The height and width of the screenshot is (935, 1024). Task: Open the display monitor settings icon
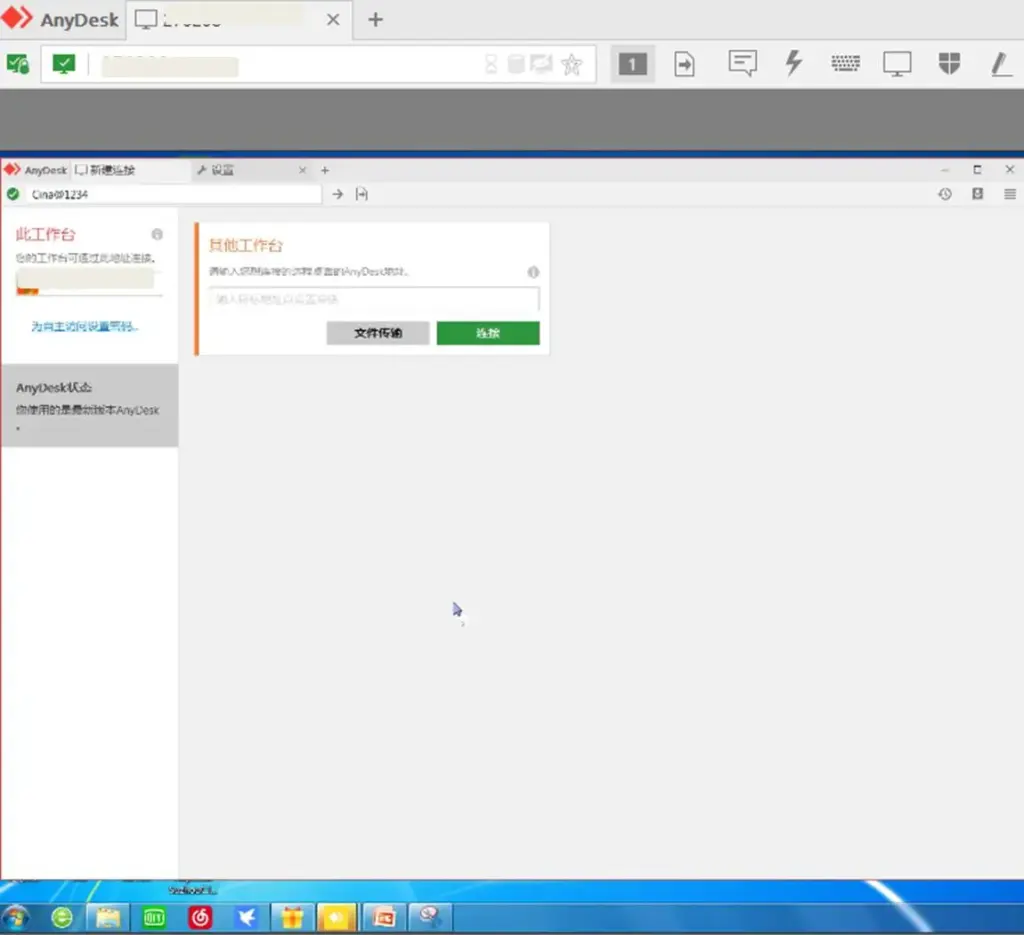click(x=897, y=64)
